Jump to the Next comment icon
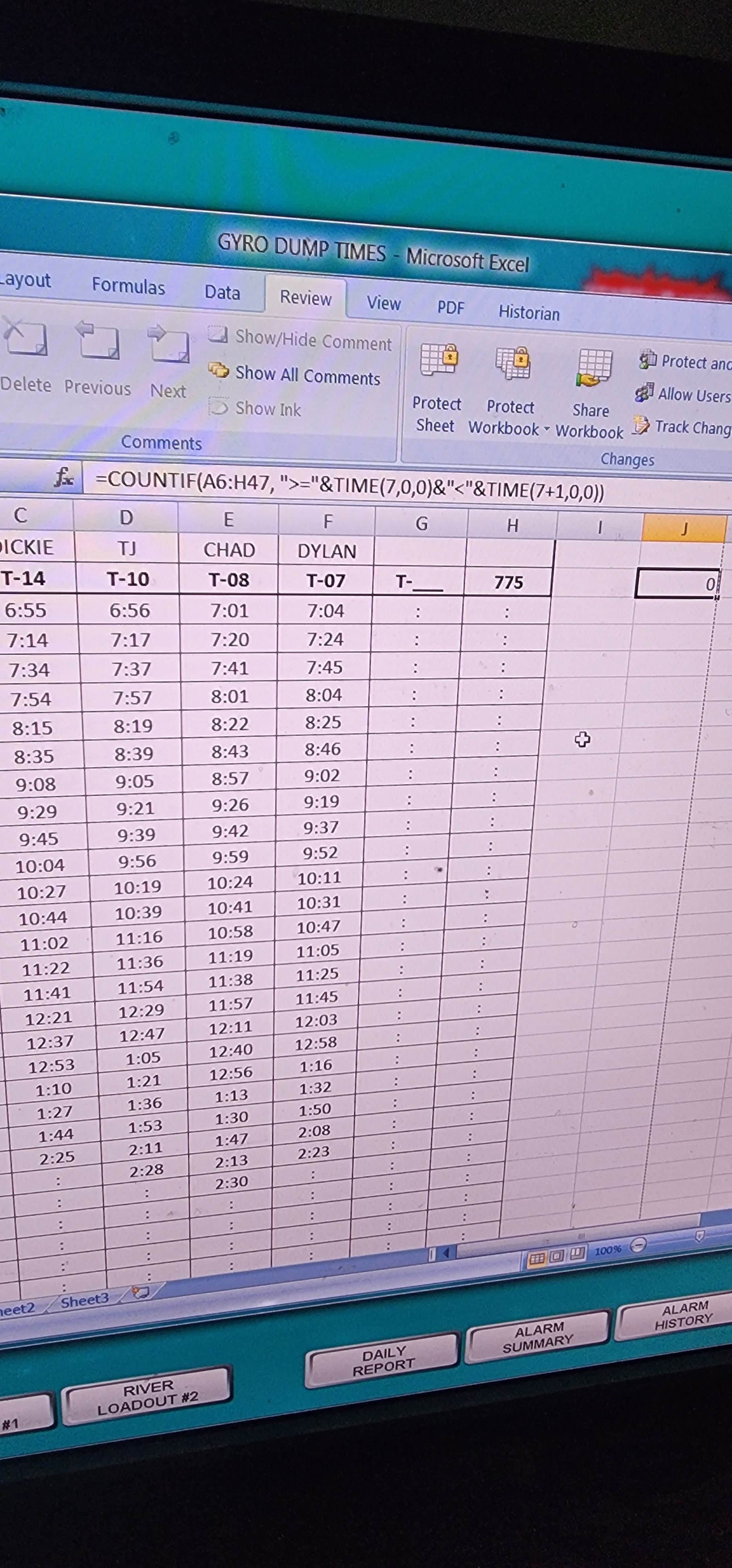Screen dimensions: 732x1568 [168, 345]
